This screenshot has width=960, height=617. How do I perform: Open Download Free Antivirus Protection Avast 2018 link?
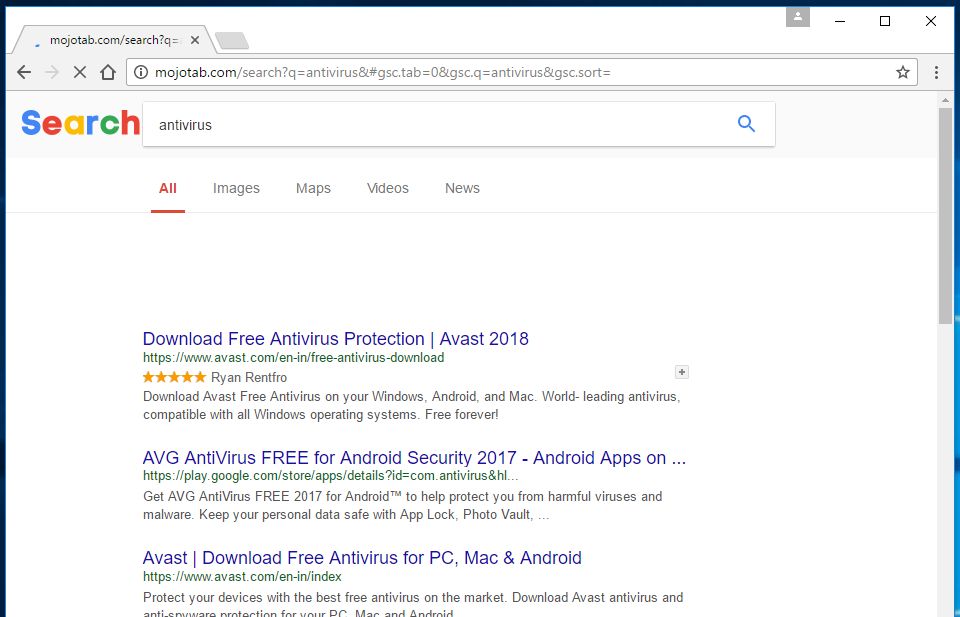tap(335, 339)
